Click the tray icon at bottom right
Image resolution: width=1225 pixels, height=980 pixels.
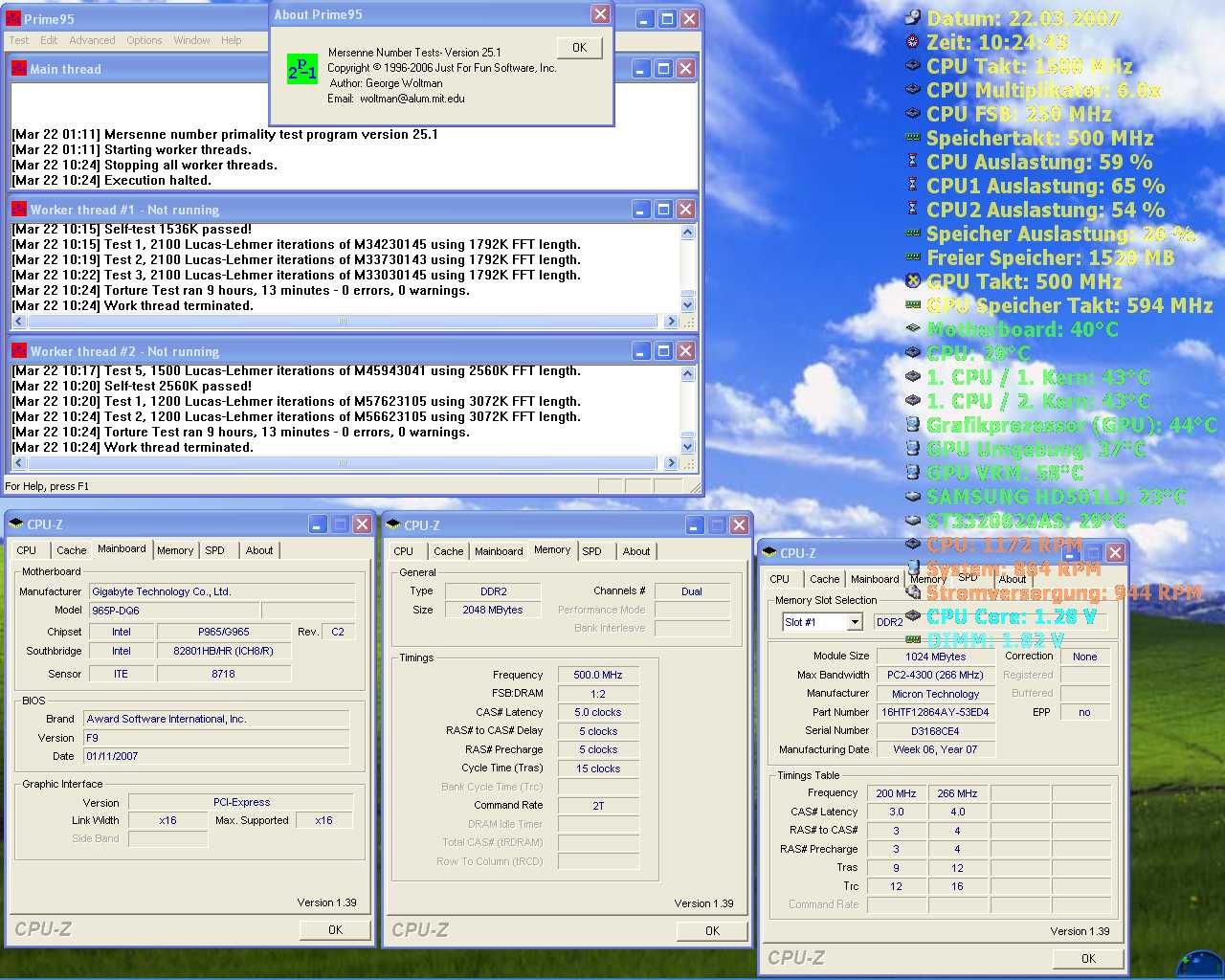pyautogui.click(x=1201, y=963)
